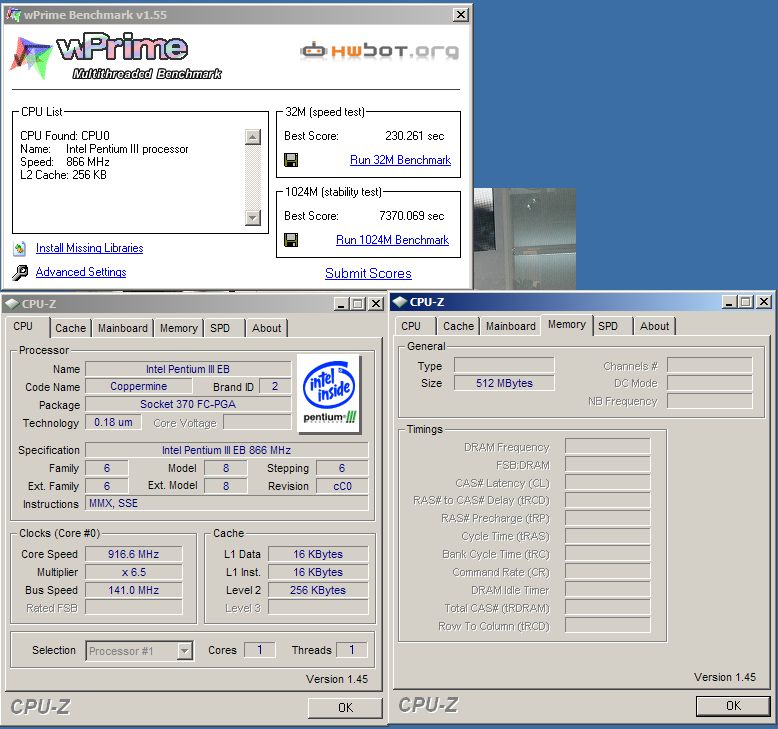Click the left CPU-Z title bar icon

(x=12, y=304)
